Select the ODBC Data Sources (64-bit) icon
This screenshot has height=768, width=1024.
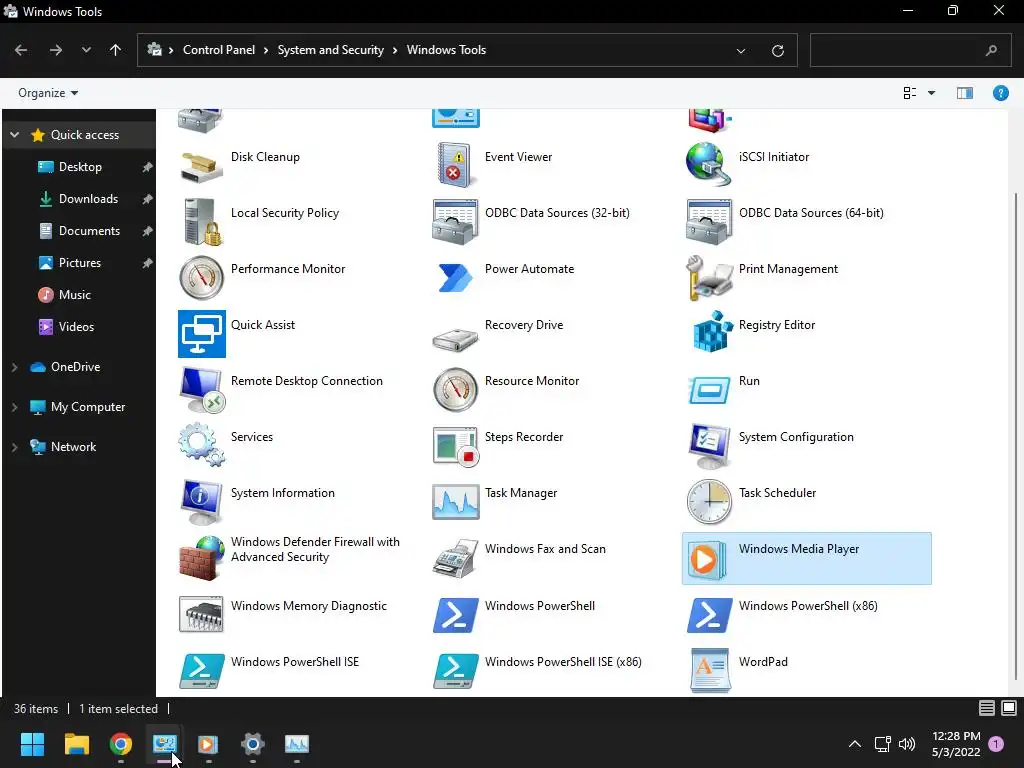pyautogui.click(x=709, y=222)
